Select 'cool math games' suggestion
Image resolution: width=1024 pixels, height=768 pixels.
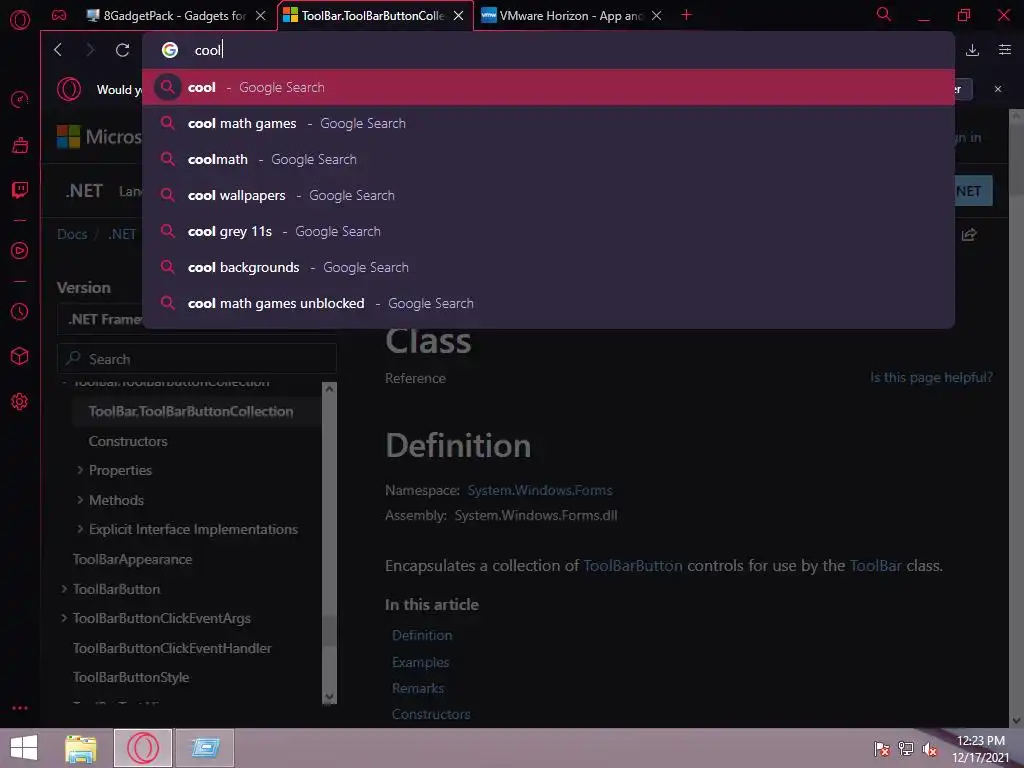pos(549,123)
